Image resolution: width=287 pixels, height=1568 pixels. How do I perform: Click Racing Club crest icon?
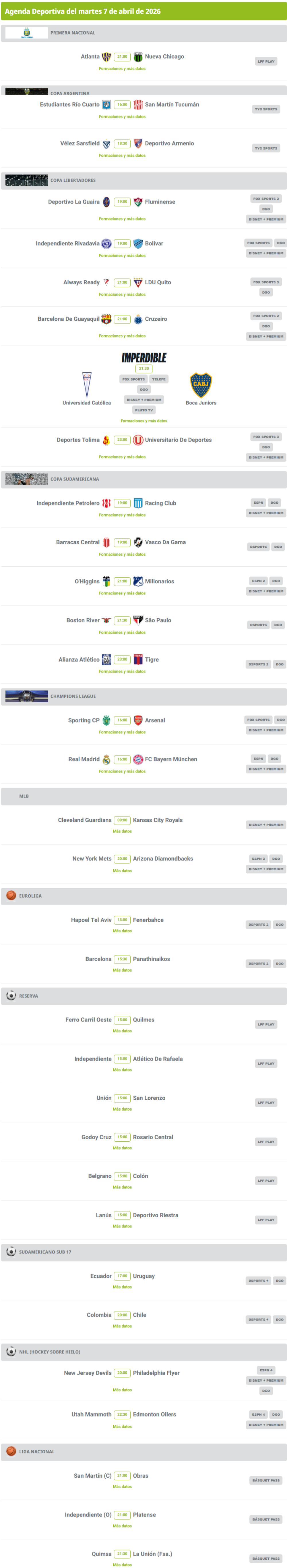(138, 503)
